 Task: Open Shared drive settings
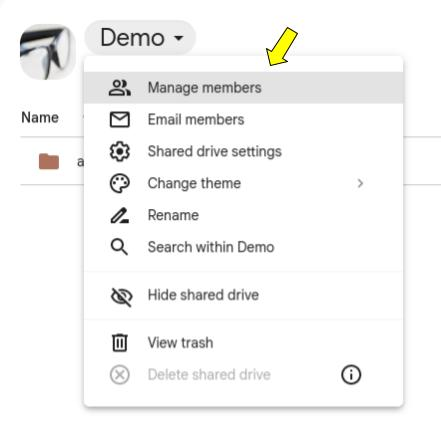point(243,152)
